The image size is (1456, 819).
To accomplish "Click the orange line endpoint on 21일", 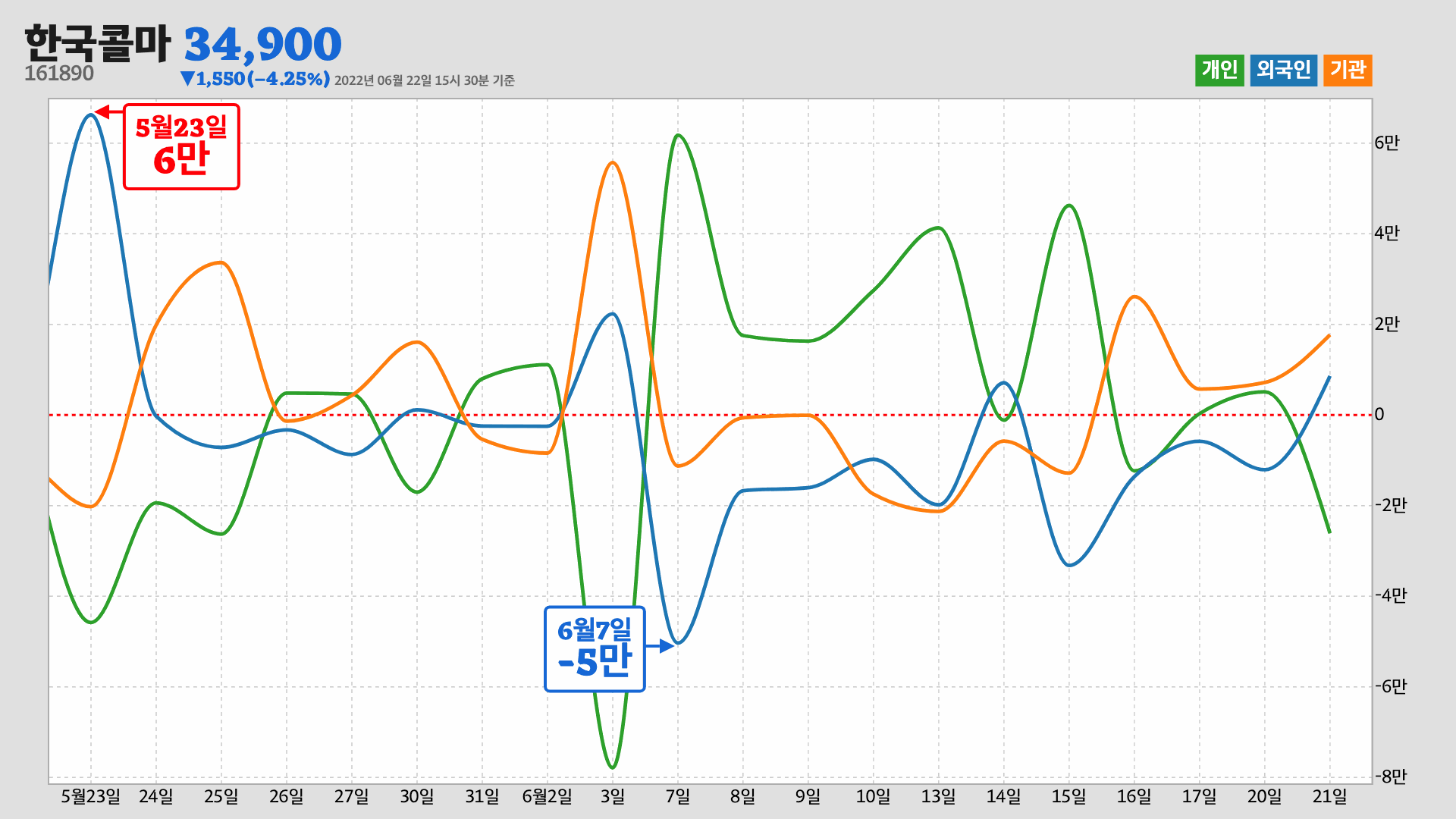I will pyautogui.click(x=1329, y=335).
